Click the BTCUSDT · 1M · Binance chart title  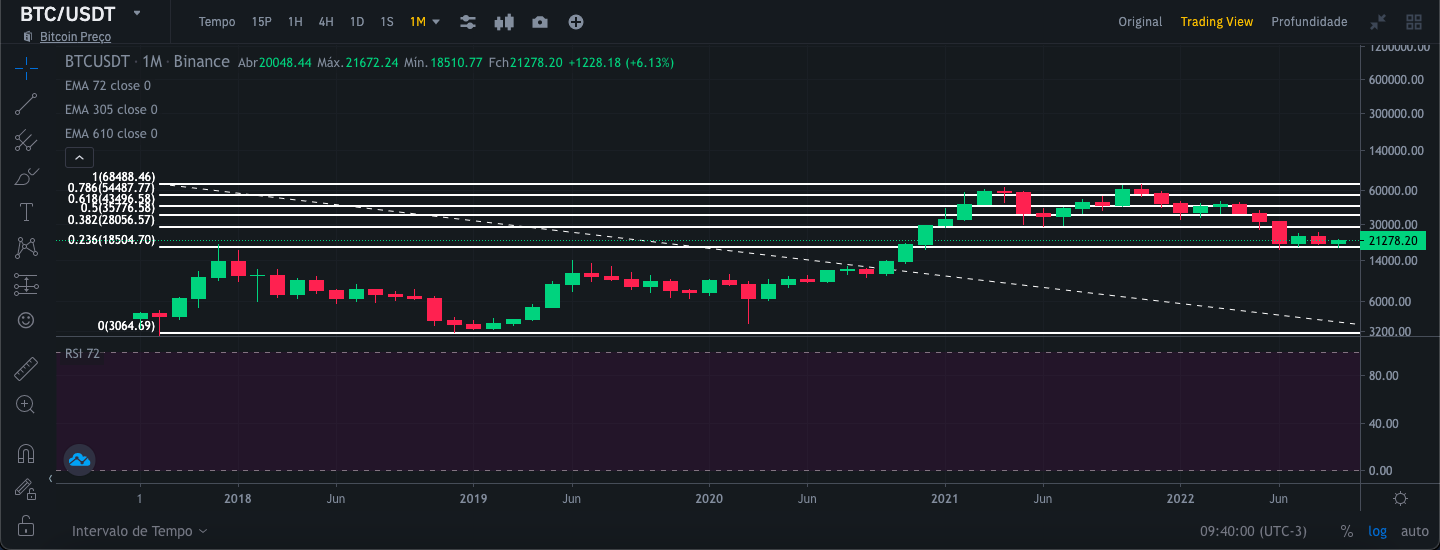147,62
